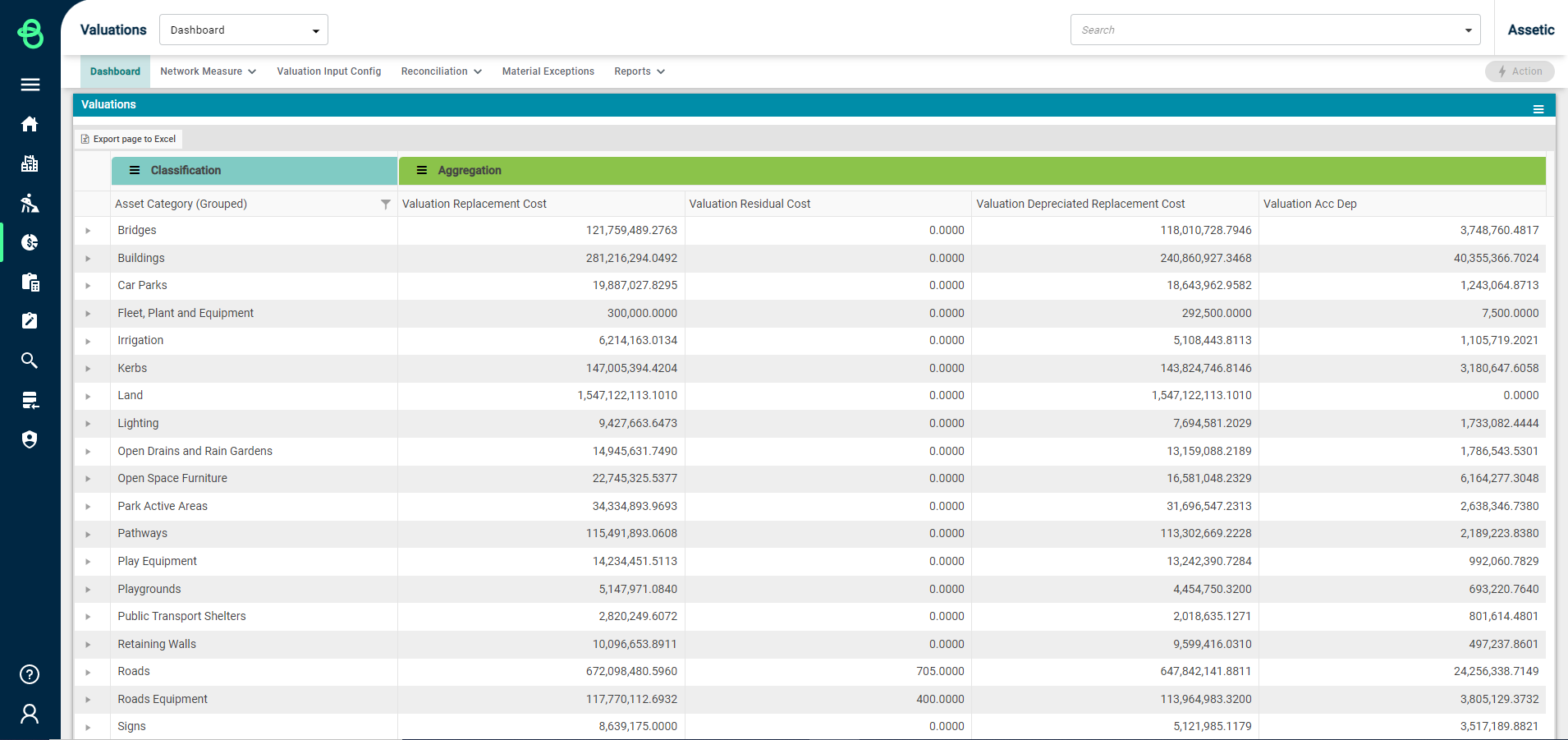Go to the Home icon in sidebar

coord(30,124)
